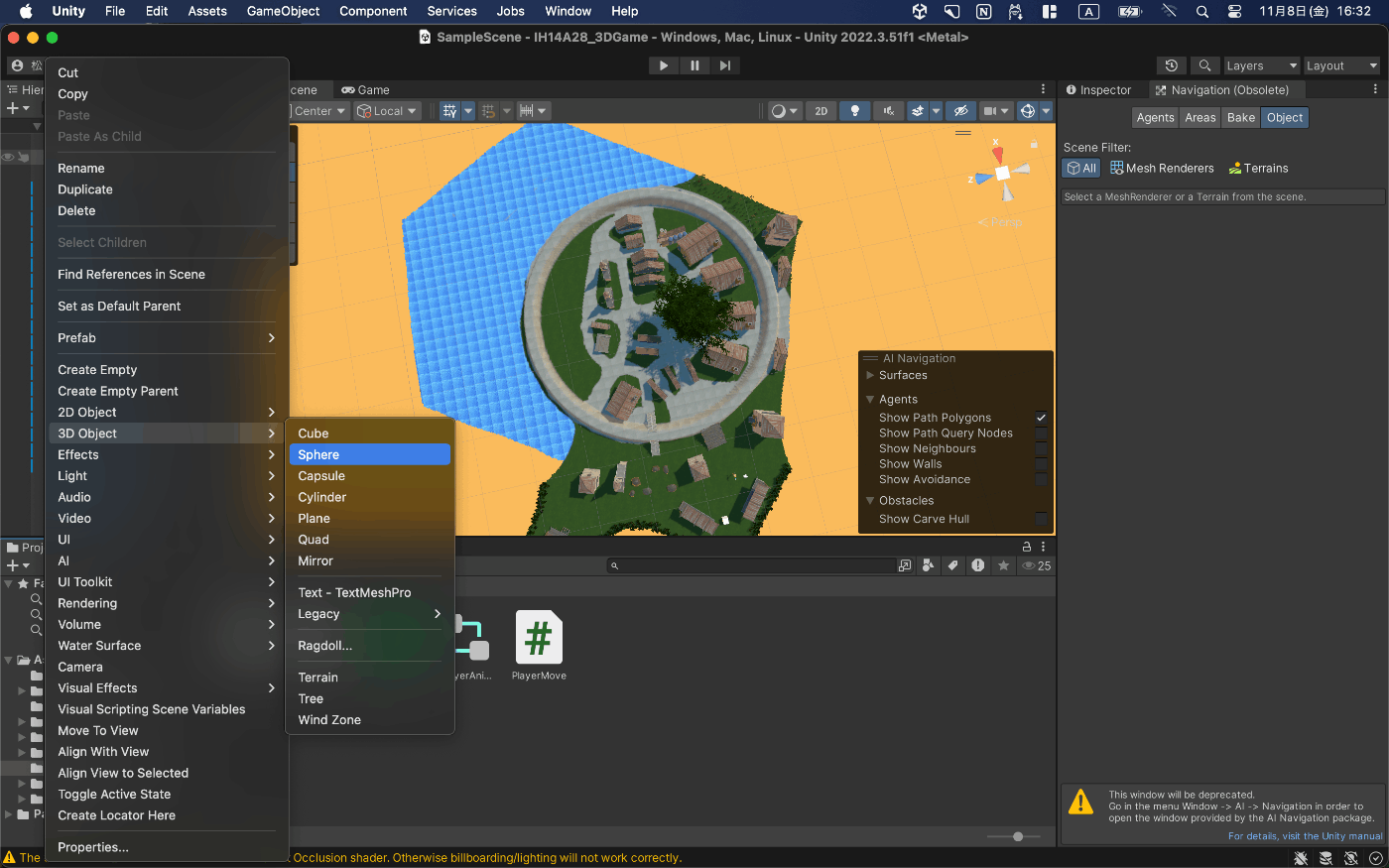The height and width of the screenshot is (868, 1389).
Task: Click the Play button in Unity toolbar
Action: (x=664, y=65)
